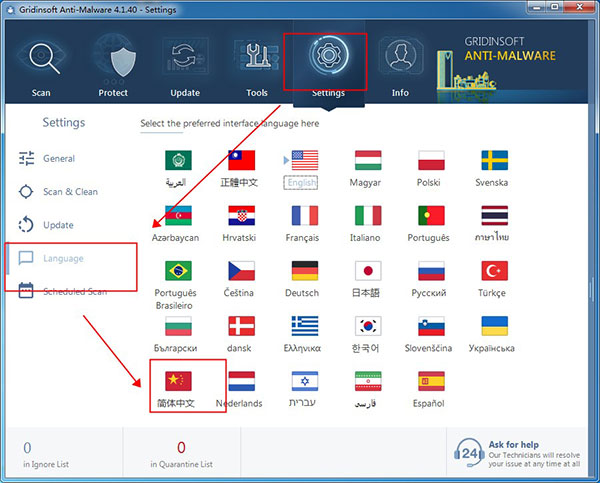This screenshot has height=483, width=600.
Task: Select the Traditional Chinese Taiwan flag
Action: 241,160
